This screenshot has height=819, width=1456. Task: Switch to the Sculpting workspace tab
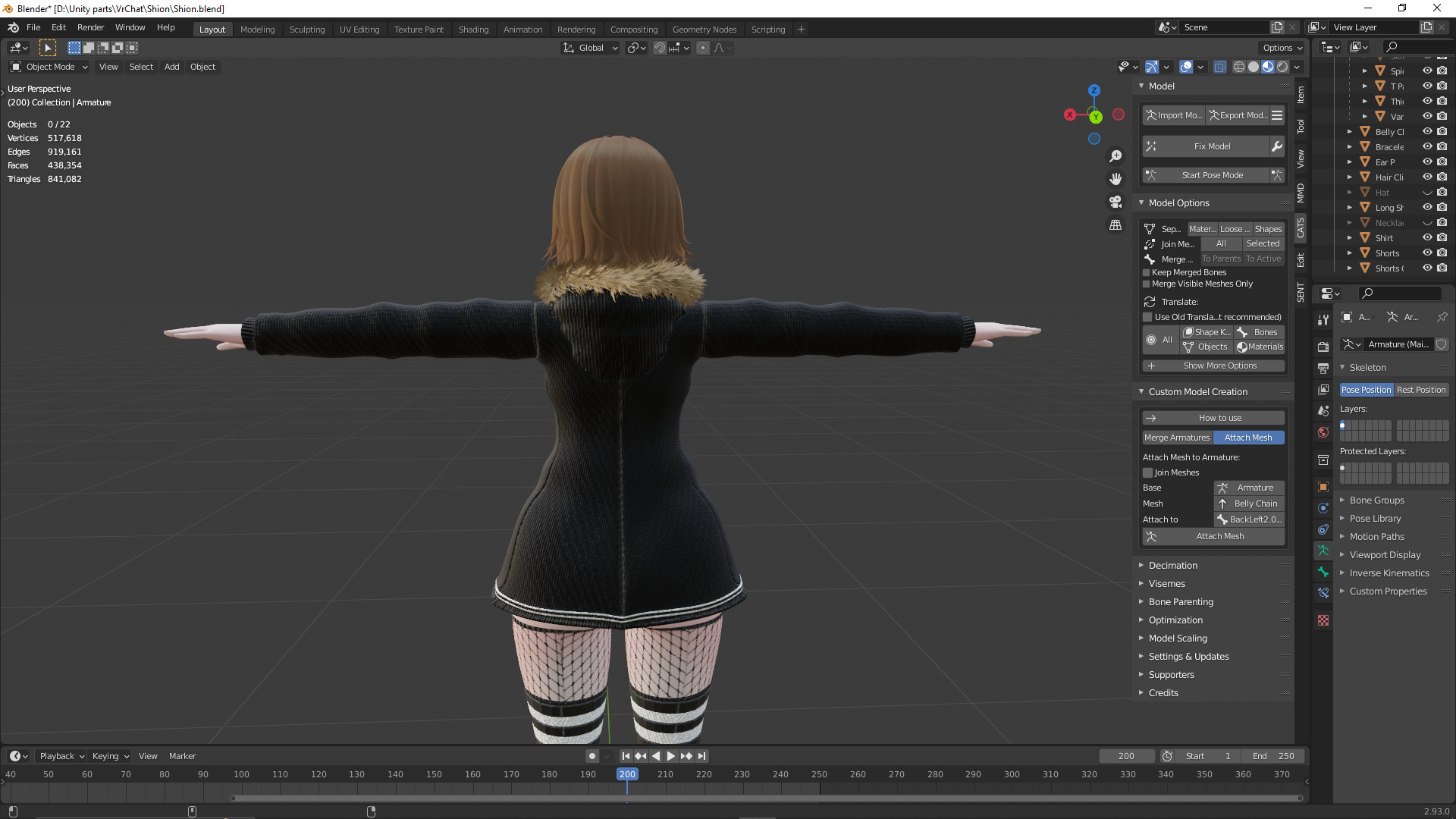(x=307, y=30)
